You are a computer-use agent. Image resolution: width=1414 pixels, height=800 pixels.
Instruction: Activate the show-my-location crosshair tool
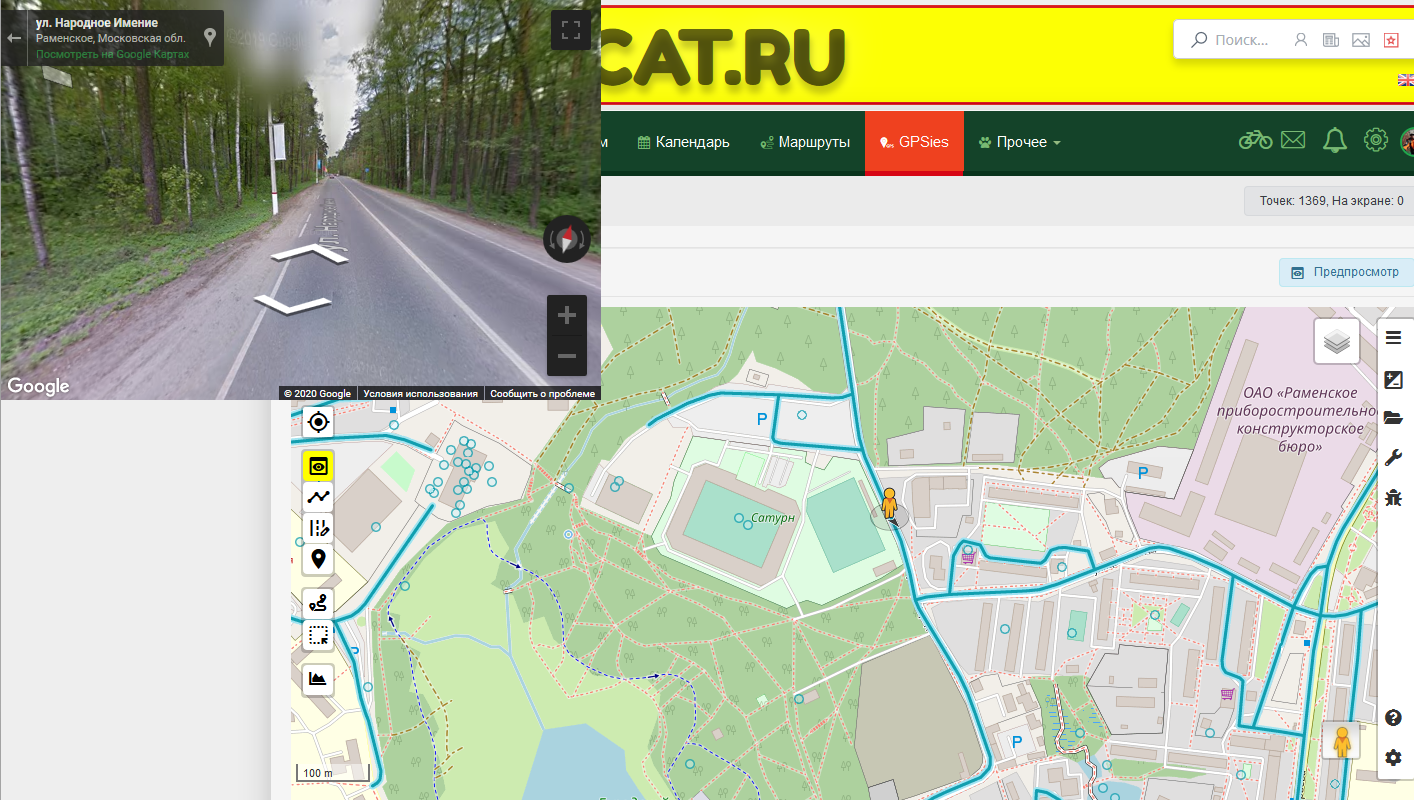[318, 421]
